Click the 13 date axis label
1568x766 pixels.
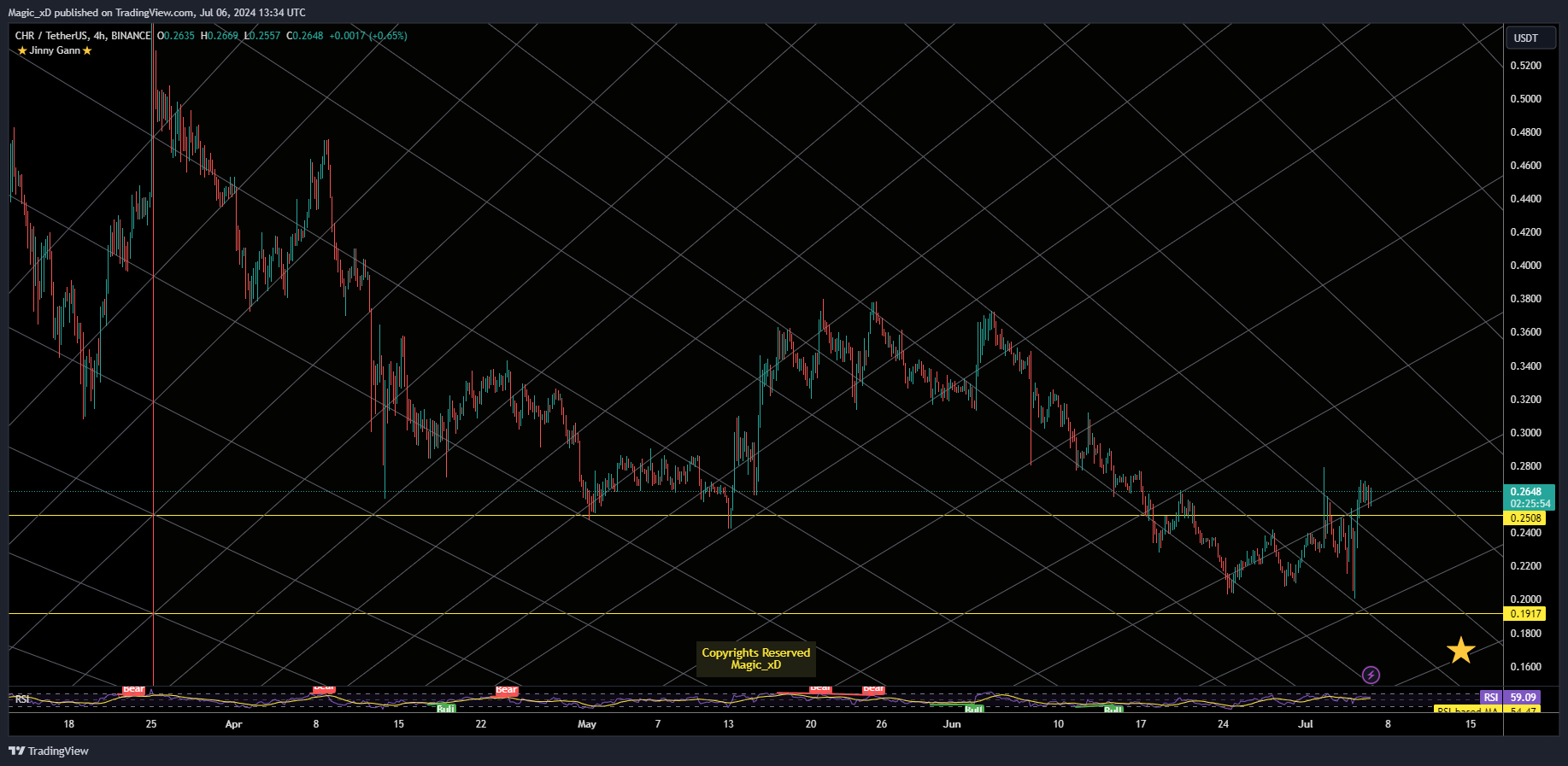728,724
